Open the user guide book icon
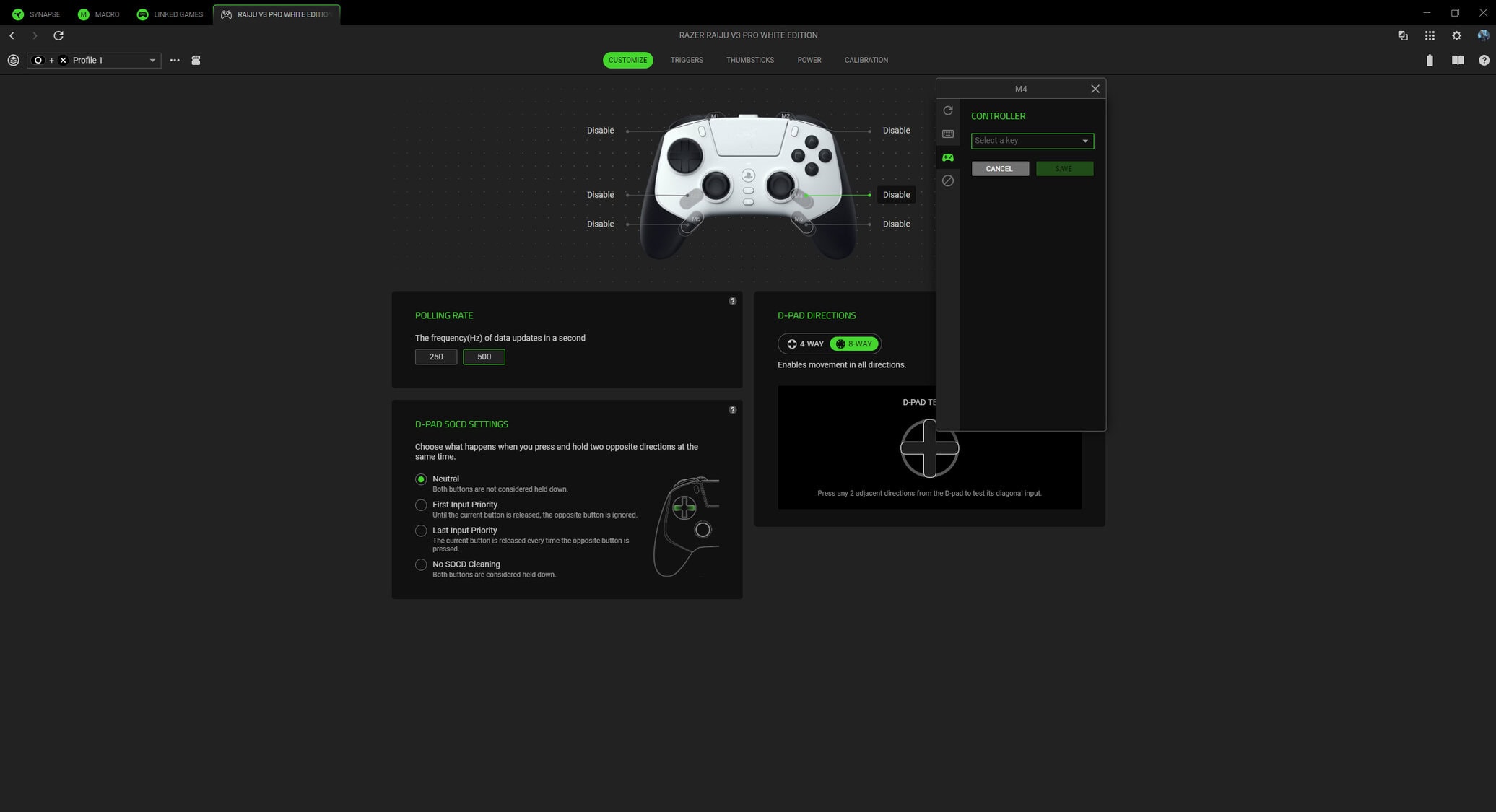Screen dimensions: 1496x812 point(1457,61)
